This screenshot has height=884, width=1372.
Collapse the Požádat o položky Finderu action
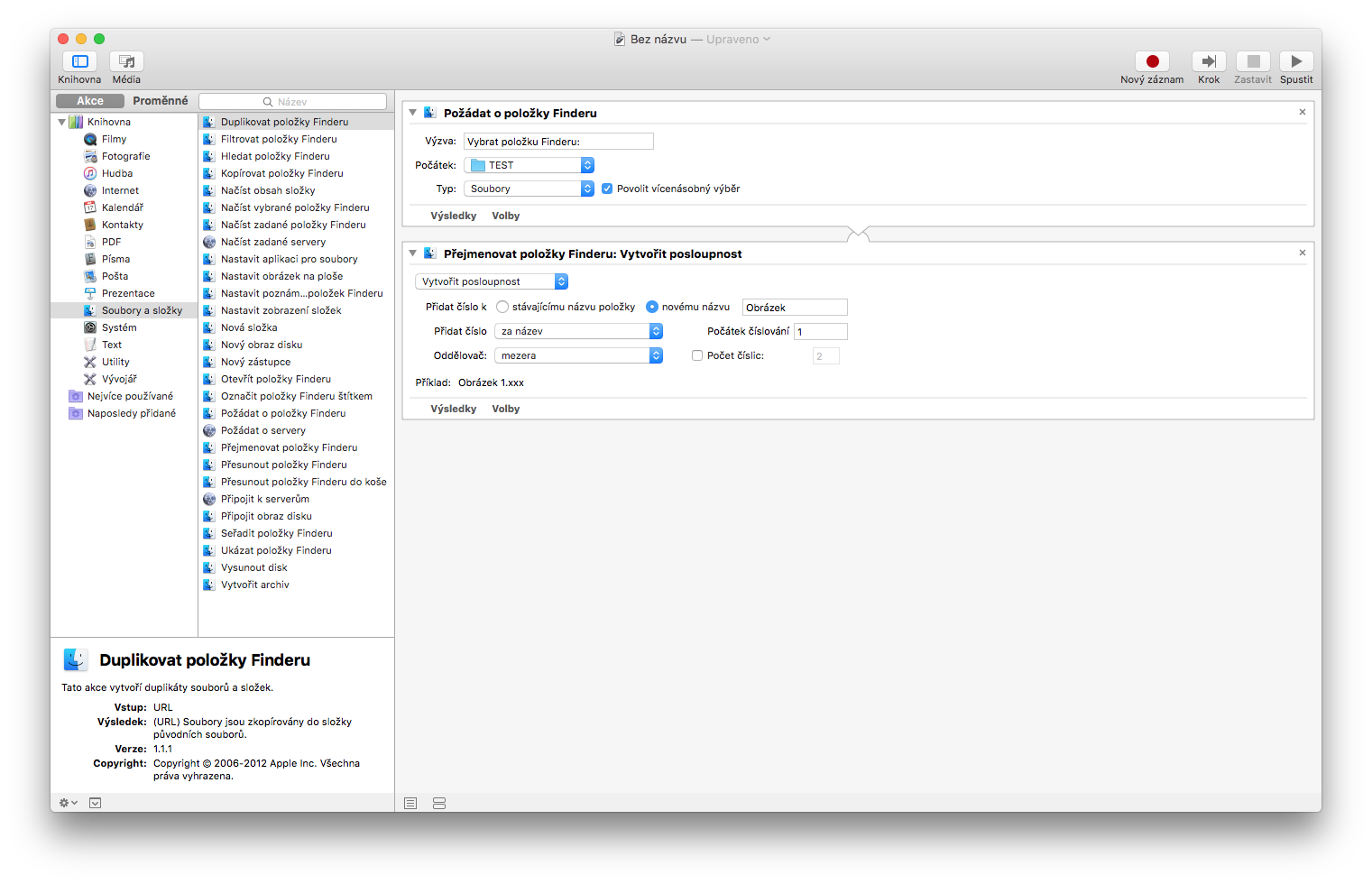point(413,113)
